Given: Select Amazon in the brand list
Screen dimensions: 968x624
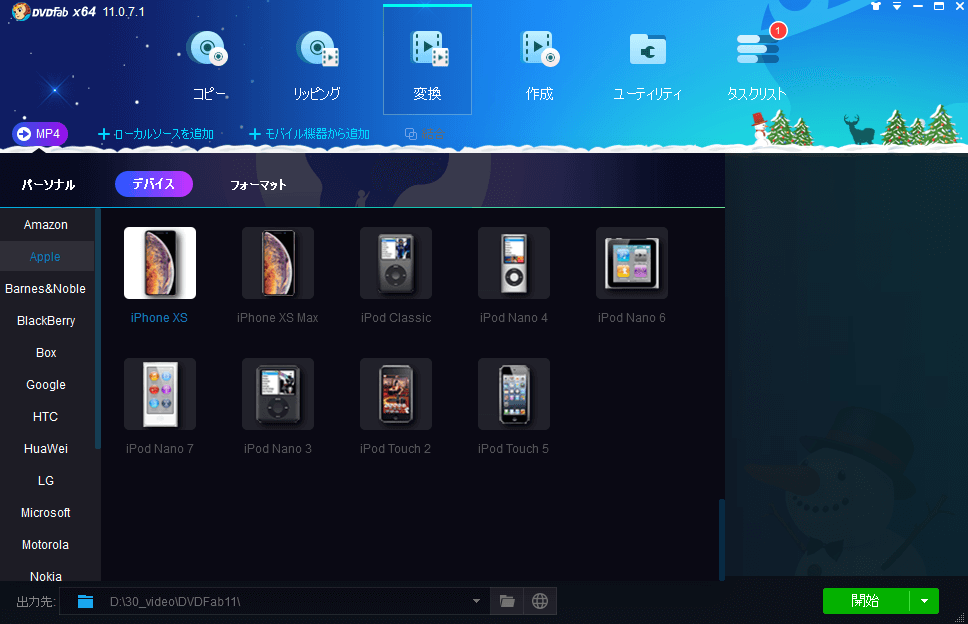Looking at the screenshot, I should coord(46,225).
